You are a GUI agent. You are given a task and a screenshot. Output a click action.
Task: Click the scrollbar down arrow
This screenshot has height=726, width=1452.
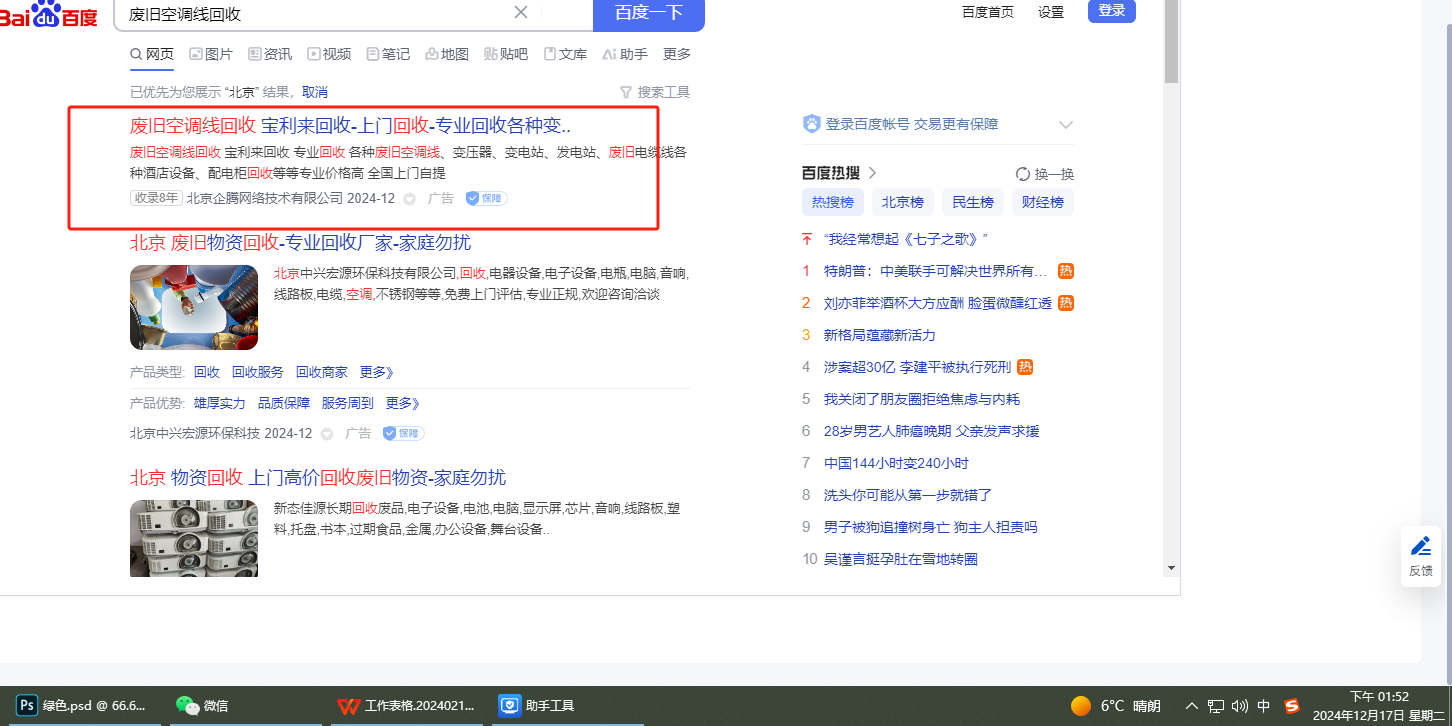(x=1171, y=568)
